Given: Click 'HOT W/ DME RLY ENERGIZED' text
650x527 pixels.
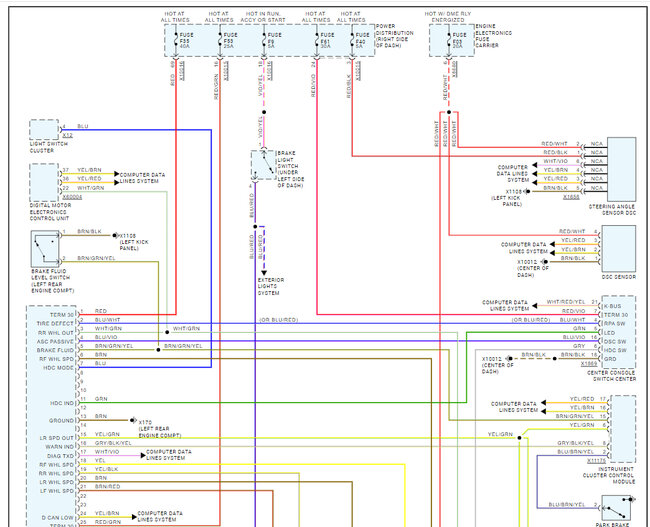Looking at the screenshot, I should coord(448,17).
